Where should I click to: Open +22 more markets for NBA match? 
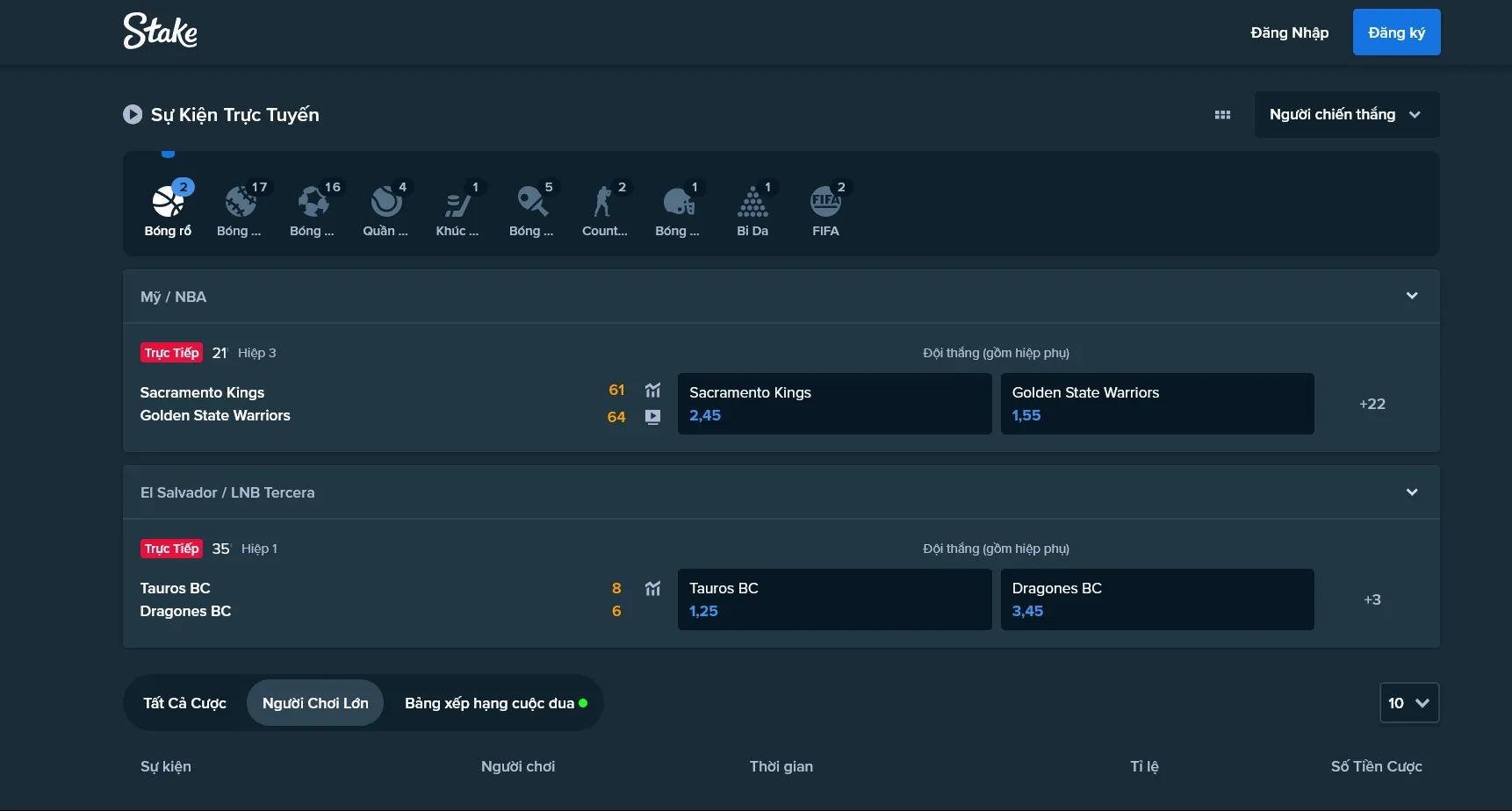pos(1372,404)
